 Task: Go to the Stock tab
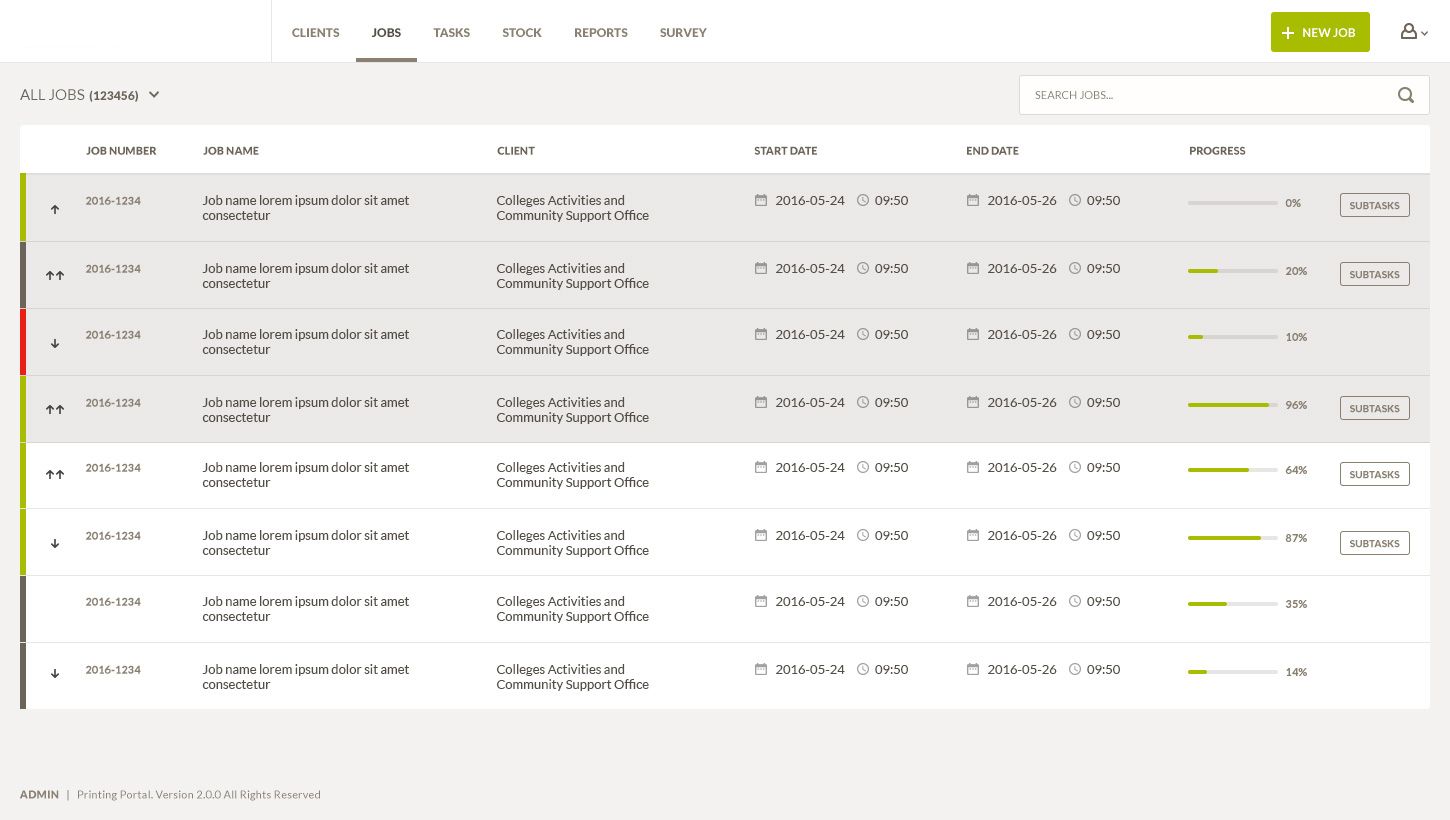coord(521,33)
